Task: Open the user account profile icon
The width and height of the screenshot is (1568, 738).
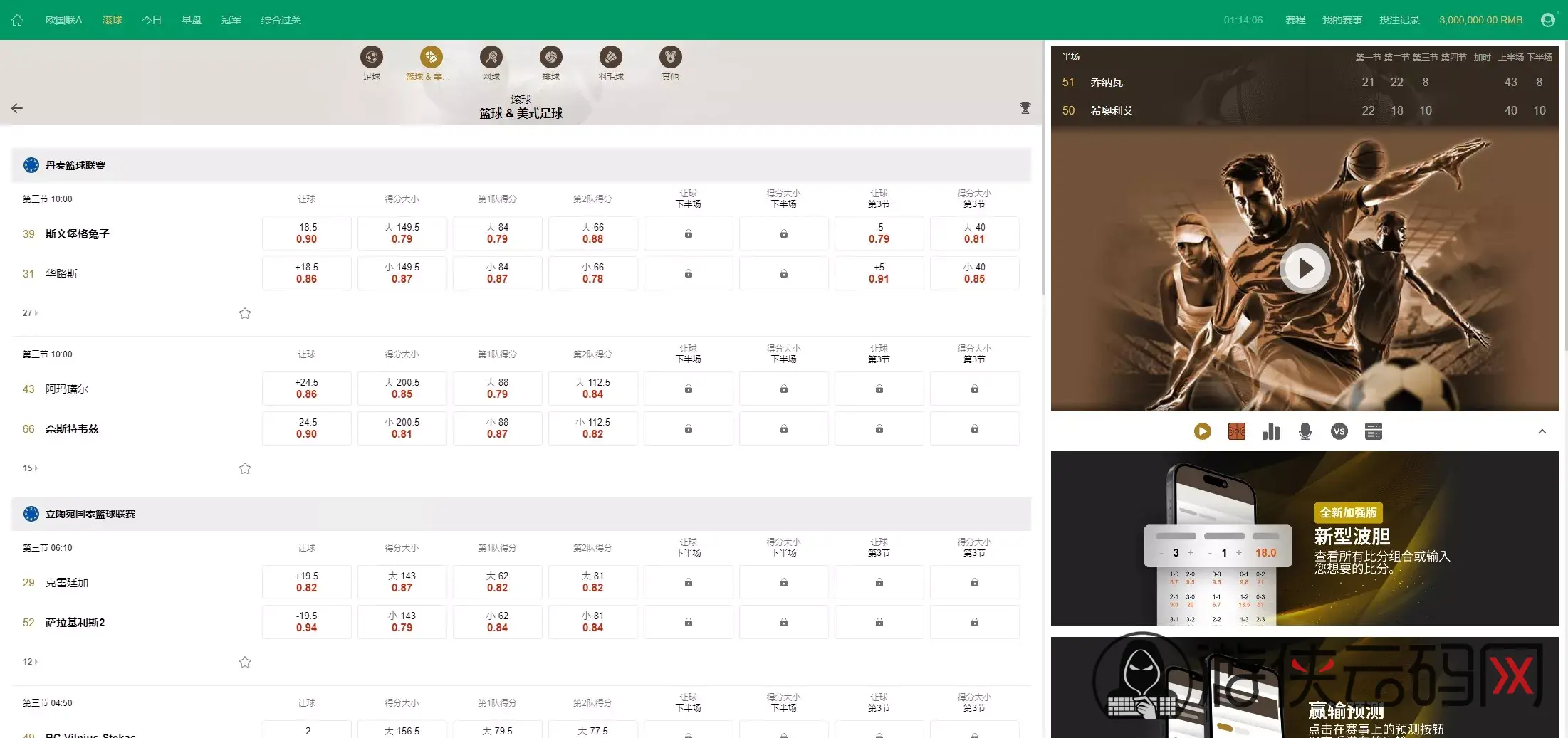Action: tap(1547, 20)
